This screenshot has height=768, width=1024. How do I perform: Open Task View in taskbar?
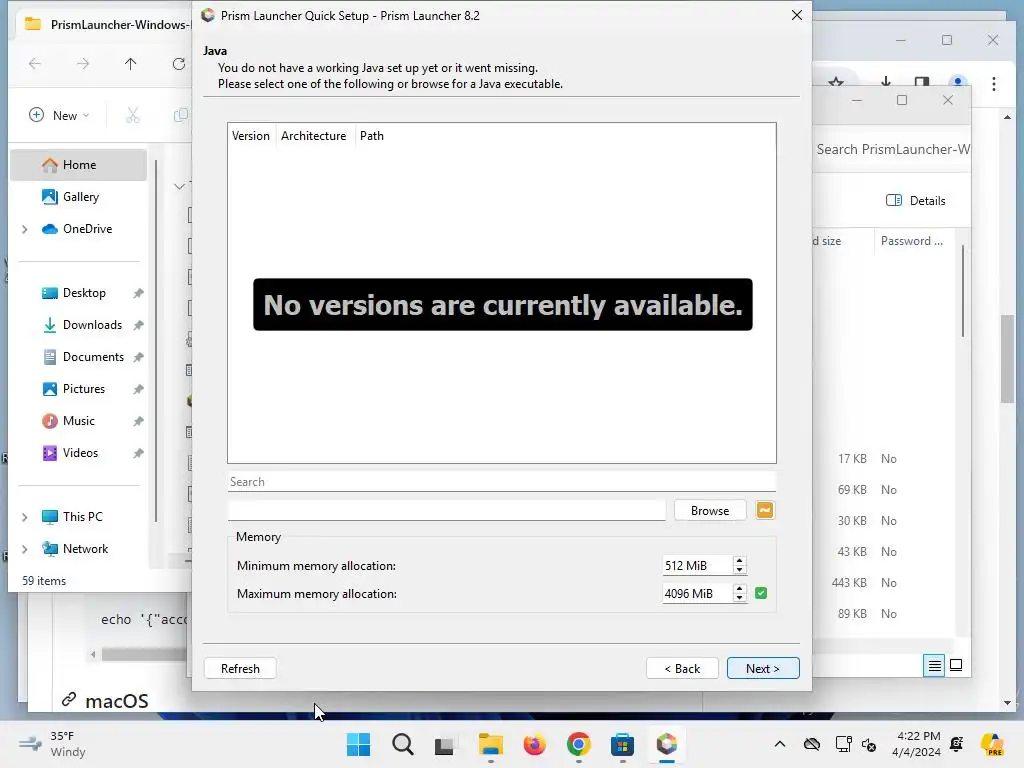click(x=446, y=744)
